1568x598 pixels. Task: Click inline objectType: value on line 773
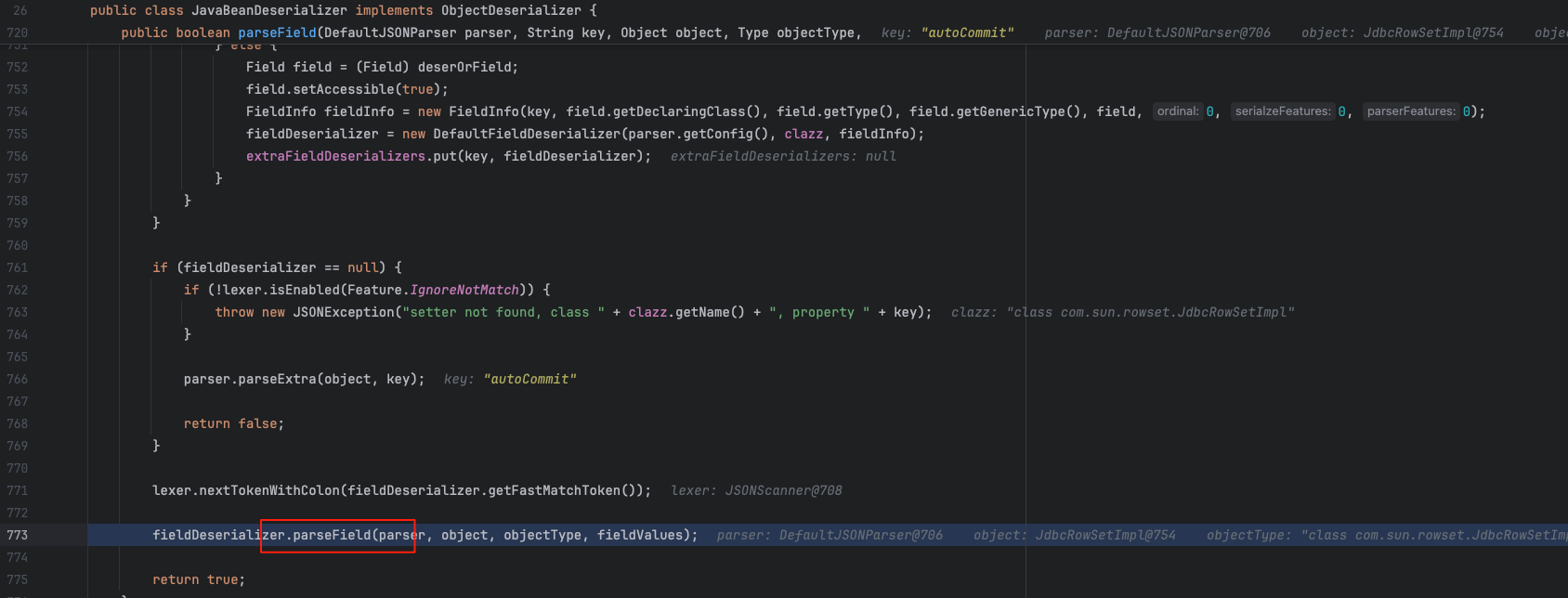pyautogui.click(x=1387, y=535)
